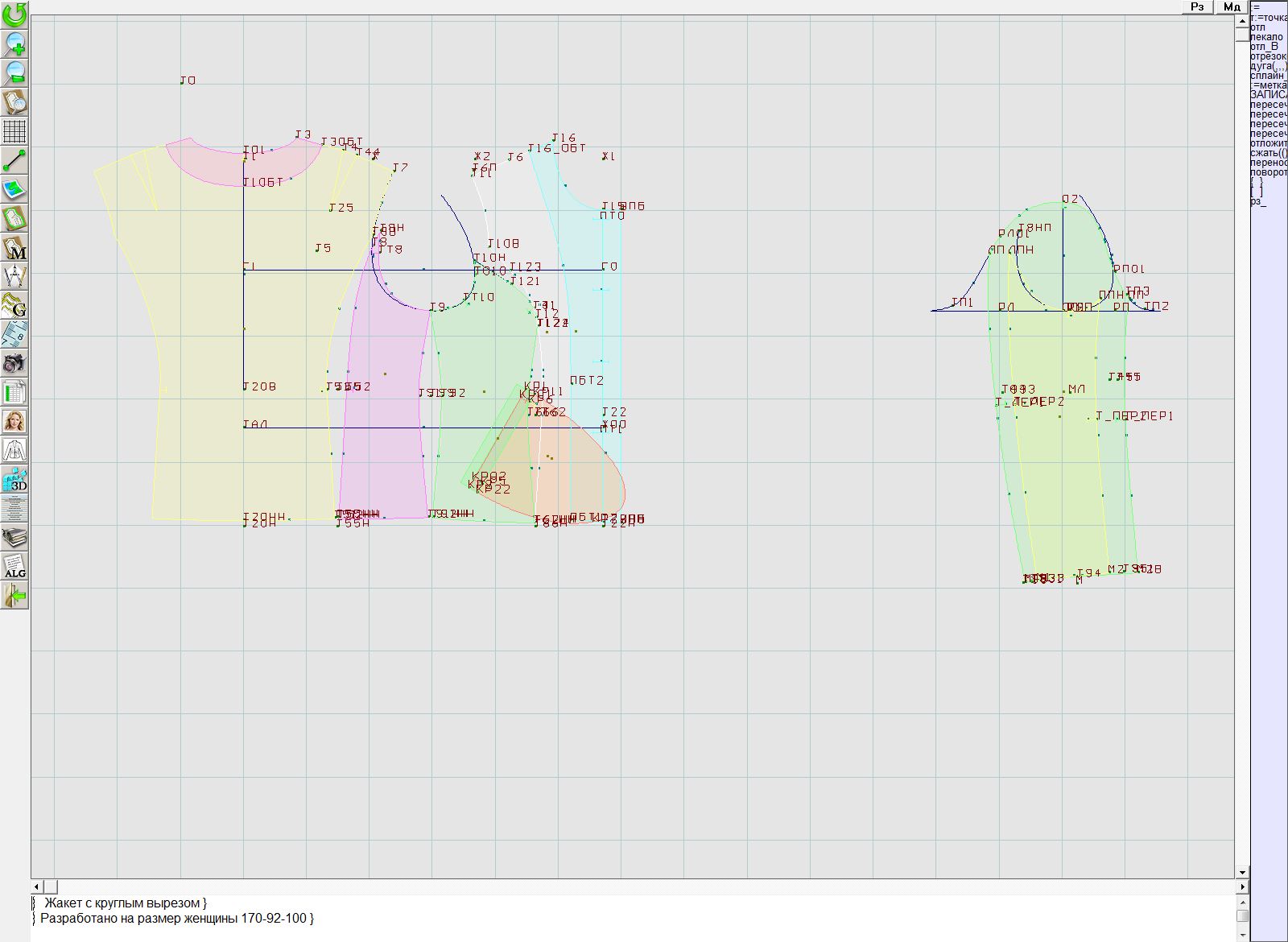The height and width of the screenshot is (942, 1288).
Task: Click the exit door icon
Action: tap(14, 596)
